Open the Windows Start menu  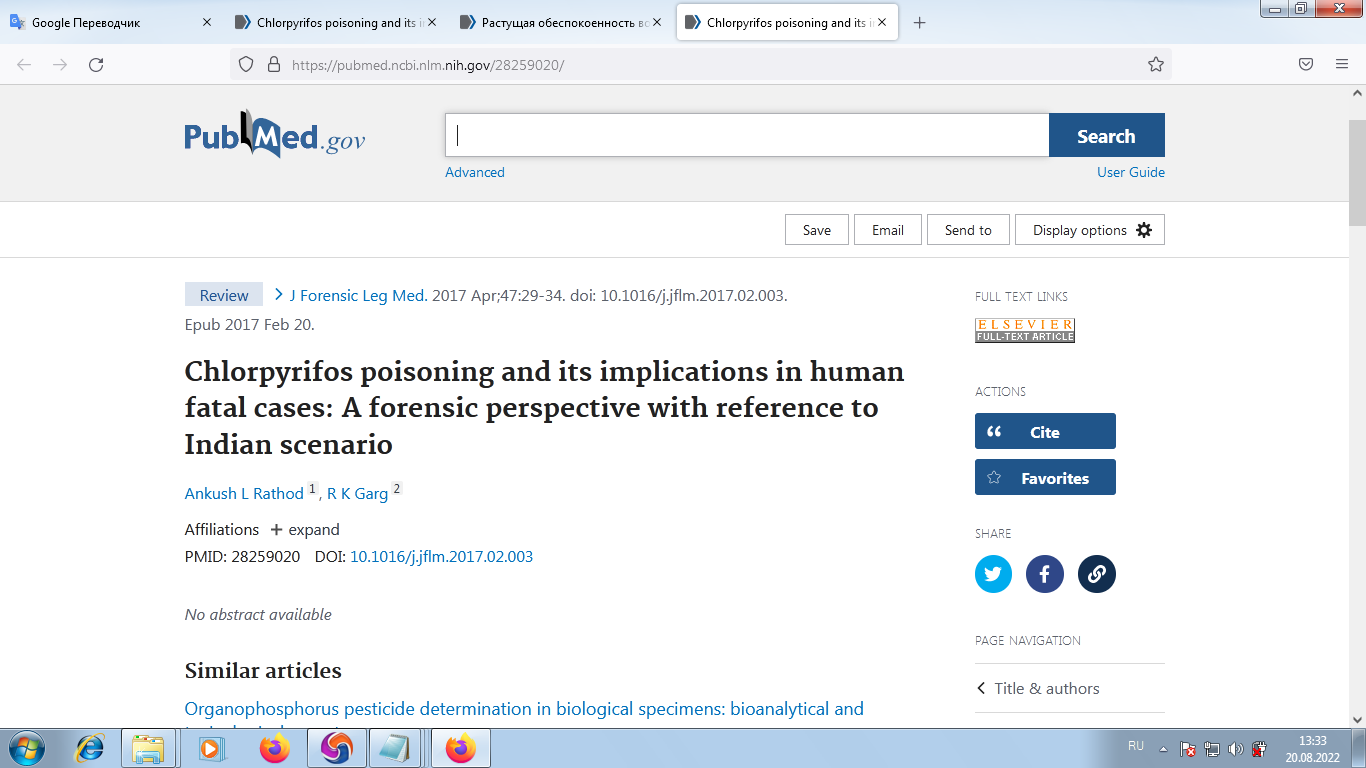pos(26,747)
